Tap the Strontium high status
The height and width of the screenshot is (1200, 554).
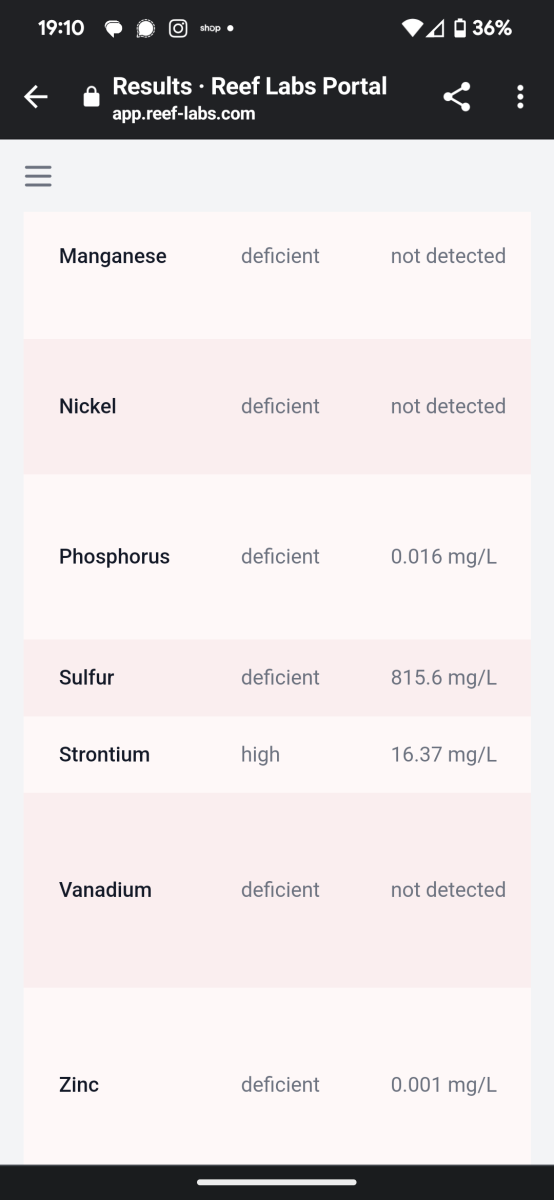(x=260, y=755)
